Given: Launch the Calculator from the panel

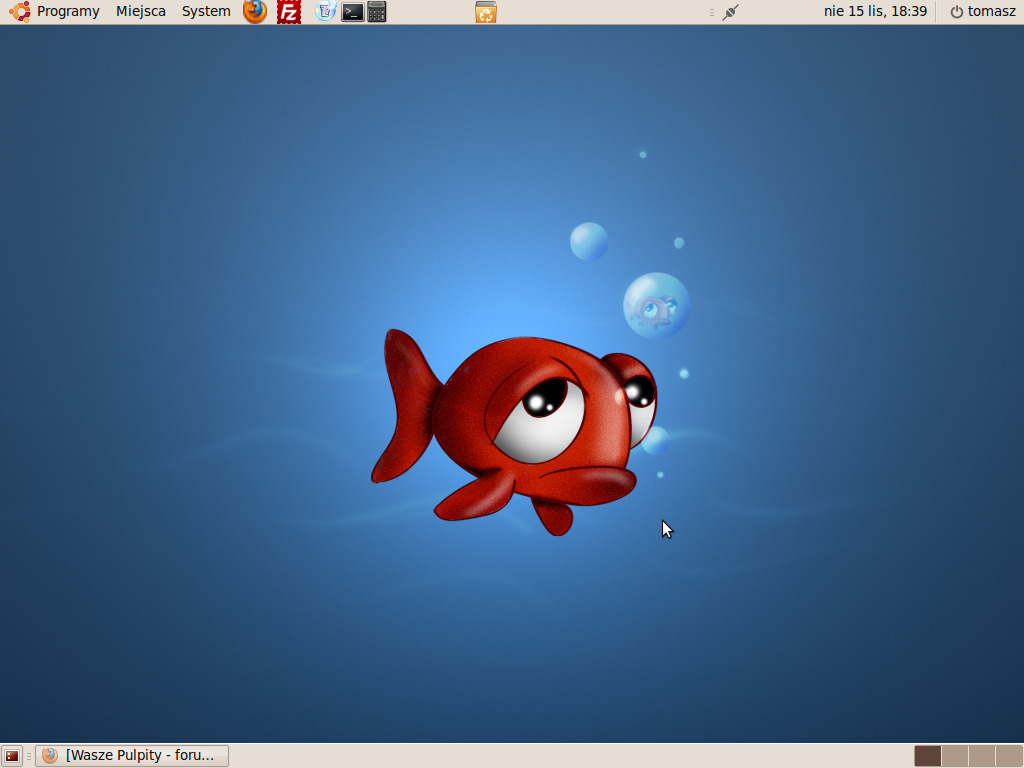Looking at the screenshot, I should pos(376,12).
